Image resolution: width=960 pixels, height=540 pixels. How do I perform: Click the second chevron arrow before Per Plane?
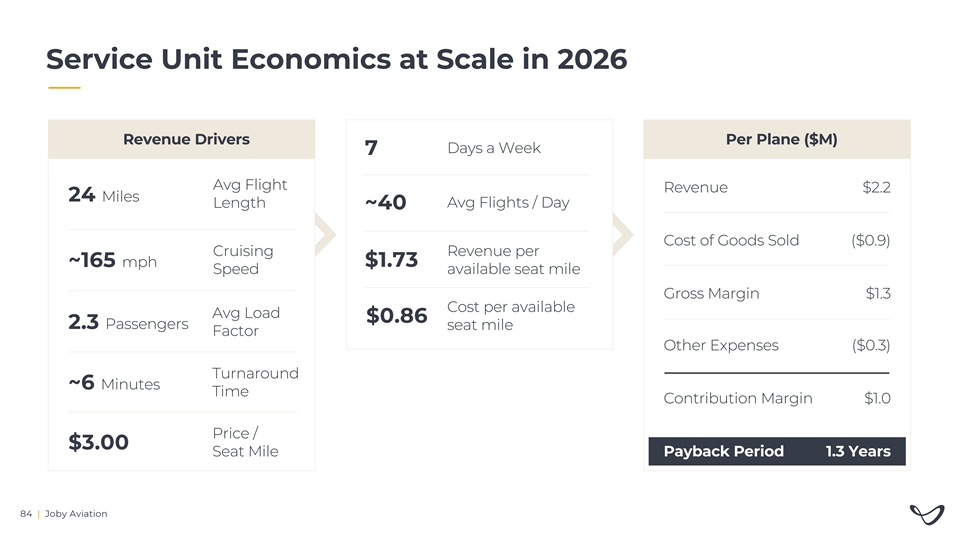(624, 234)
